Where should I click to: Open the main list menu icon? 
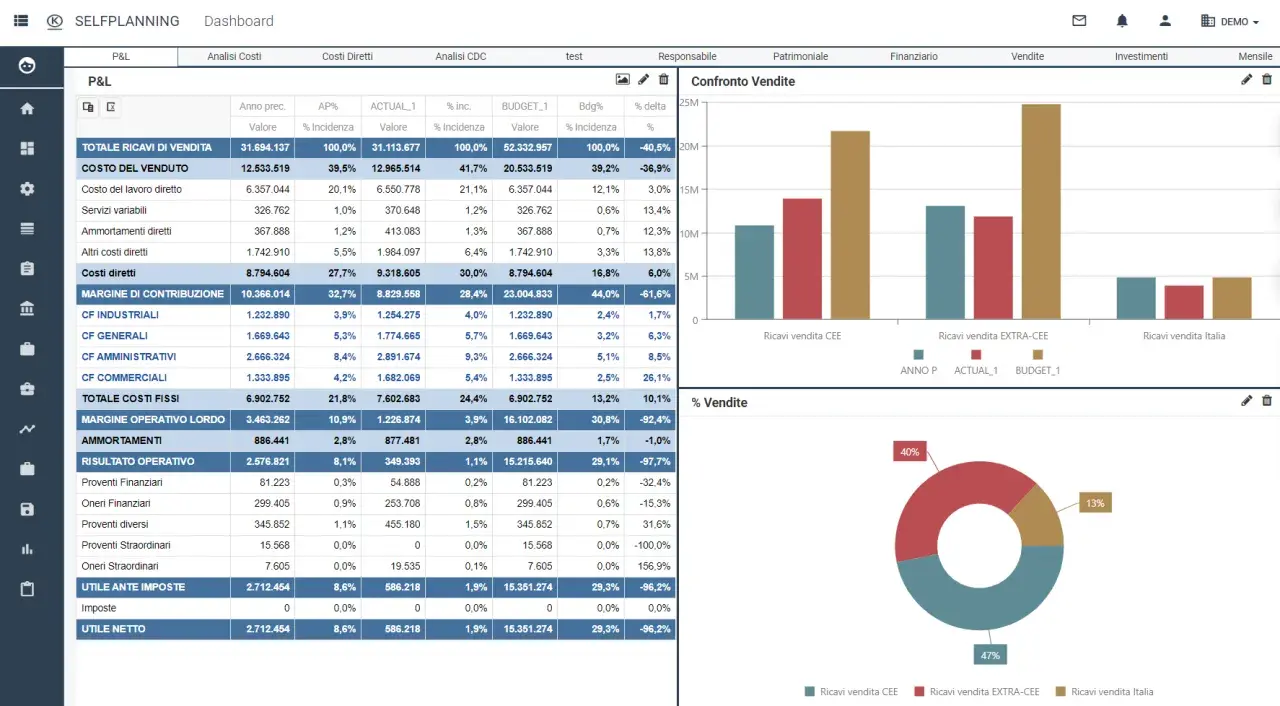click(x=21, y=21)
